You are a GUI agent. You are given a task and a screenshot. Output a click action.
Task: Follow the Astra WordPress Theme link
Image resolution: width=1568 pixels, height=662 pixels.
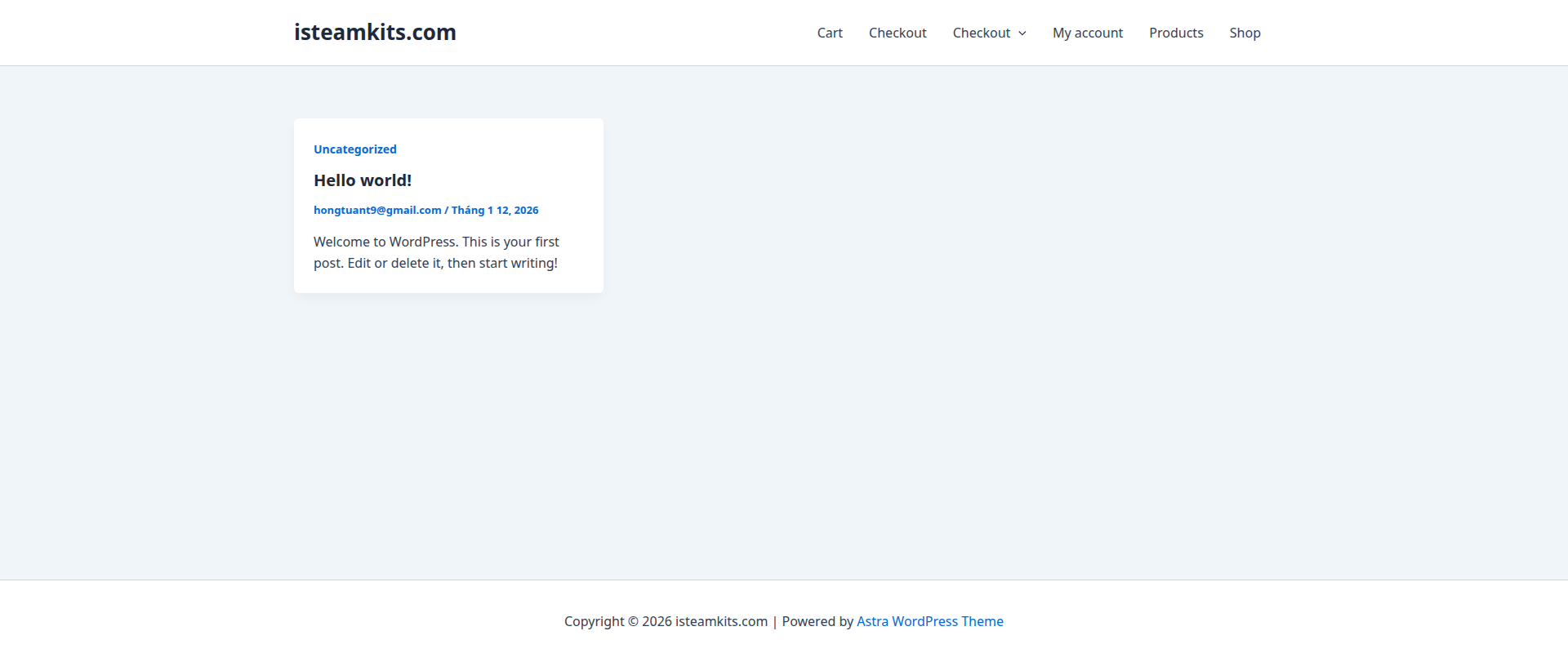(929, 622)
